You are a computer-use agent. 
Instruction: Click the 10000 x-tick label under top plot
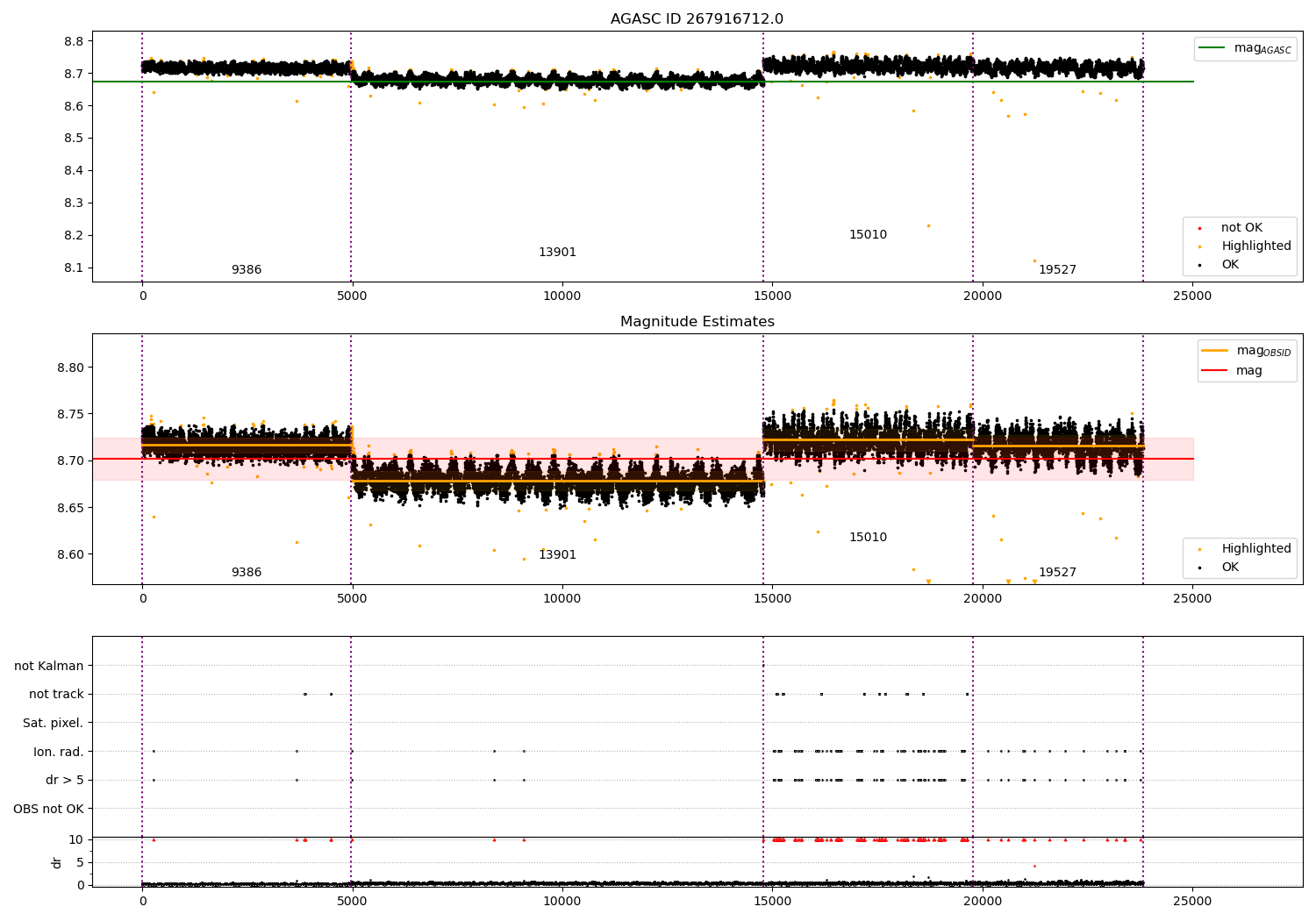562,296
